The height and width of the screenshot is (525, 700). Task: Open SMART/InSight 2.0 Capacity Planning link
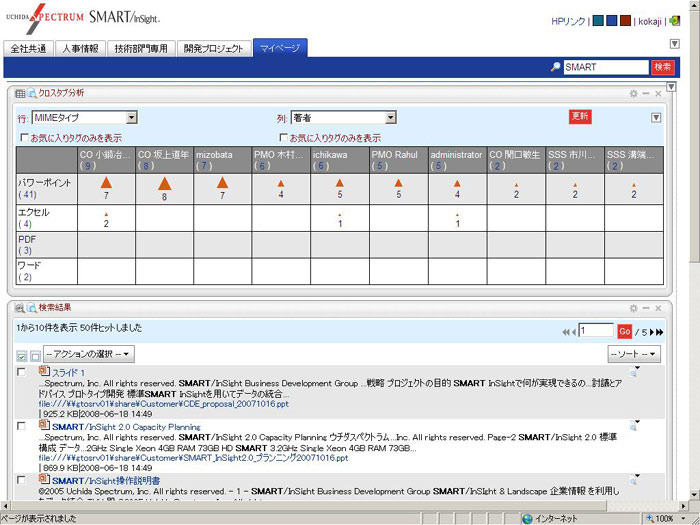click(x=126, y=427)
